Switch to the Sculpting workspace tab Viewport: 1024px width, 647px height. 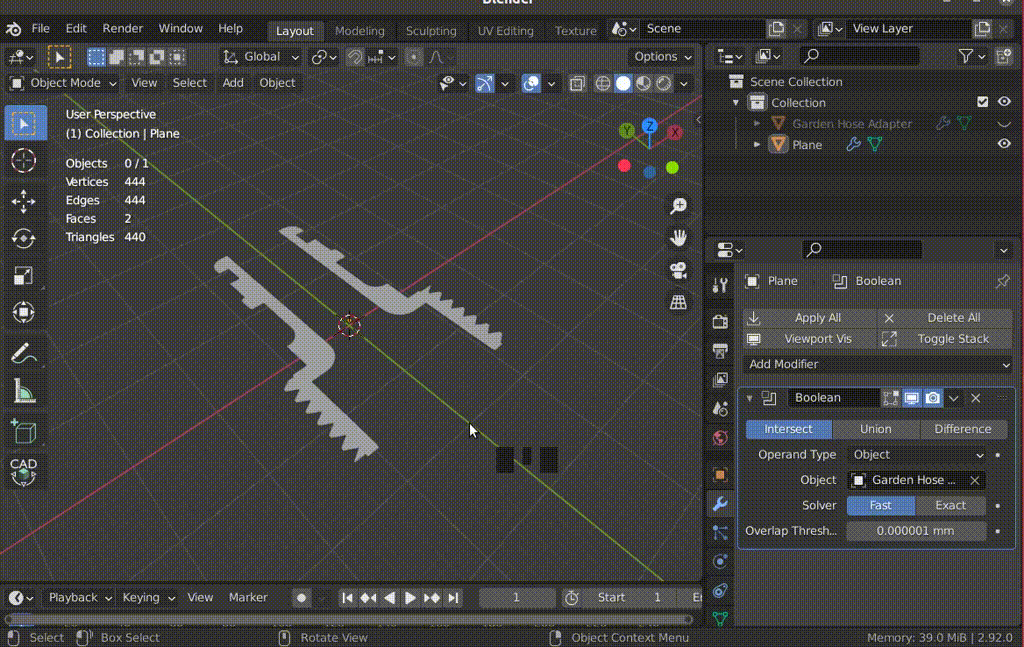point(431,31)
